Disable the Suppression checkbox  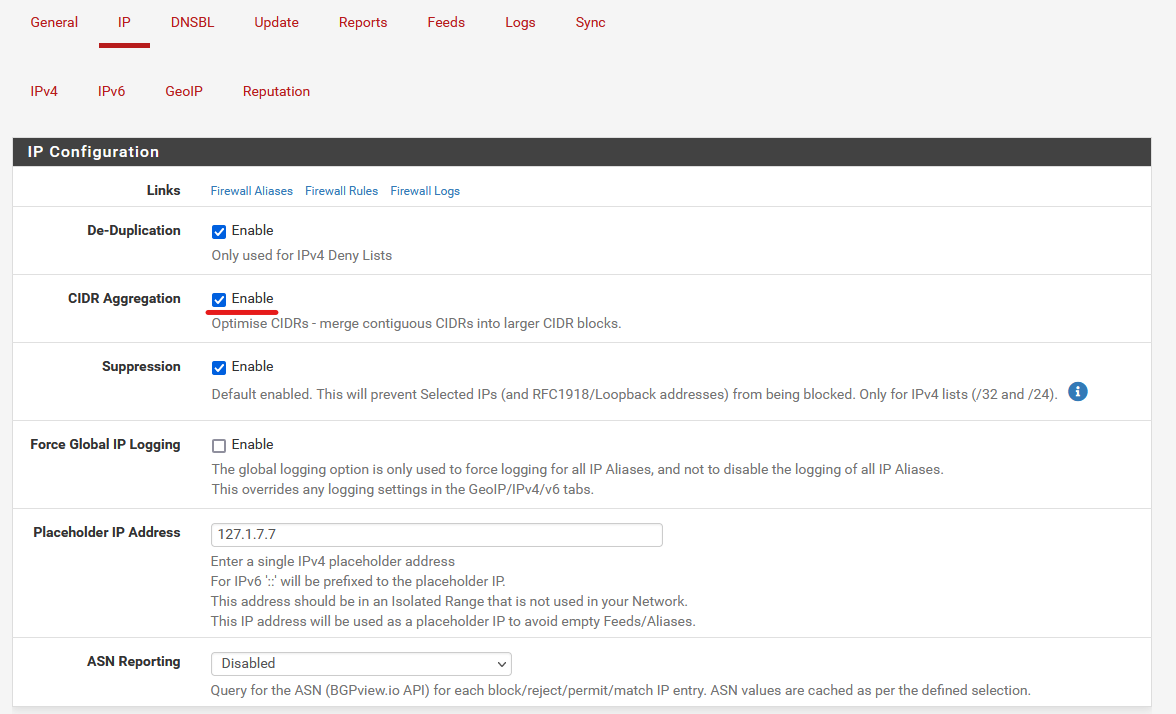coord(219,368)
